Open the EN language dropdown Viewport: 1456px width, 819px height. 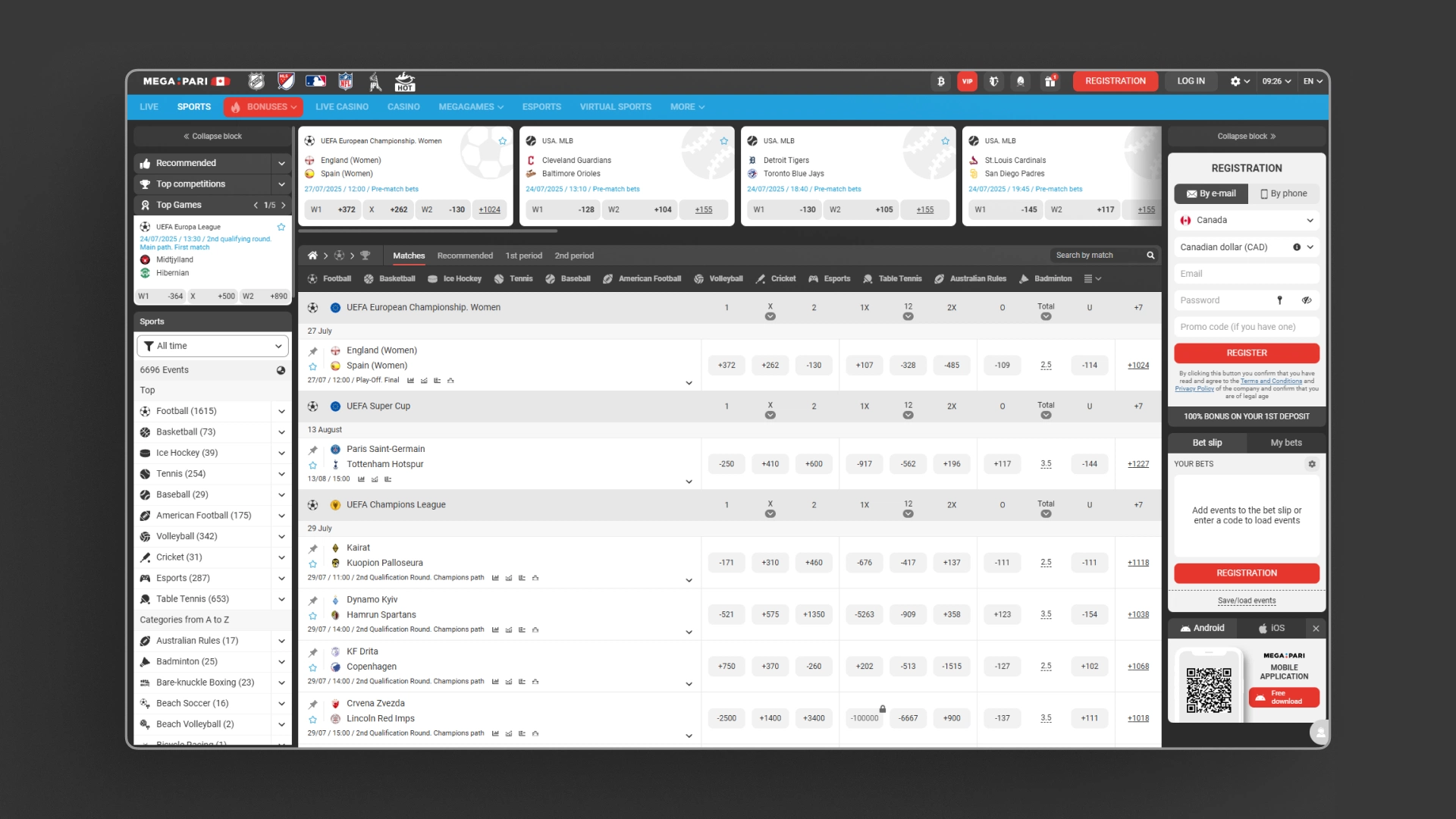pyautogui.click(x=1313, y=81)
